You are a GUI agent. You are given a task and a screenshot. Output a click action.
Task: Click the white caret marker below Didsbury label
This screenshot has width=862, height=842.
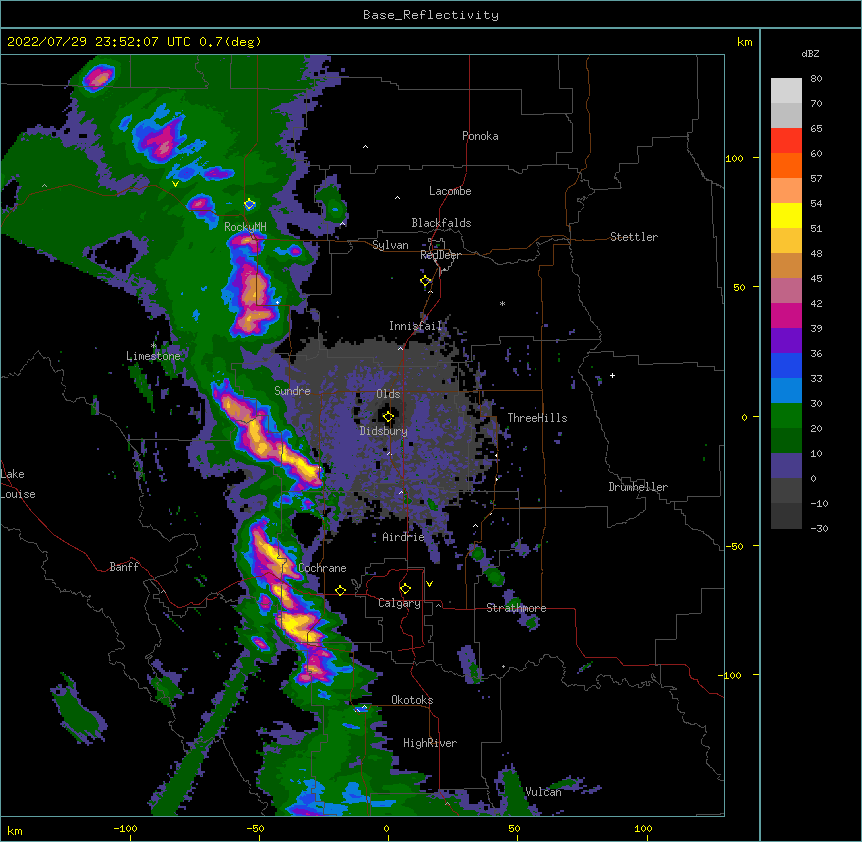[390, 453]
